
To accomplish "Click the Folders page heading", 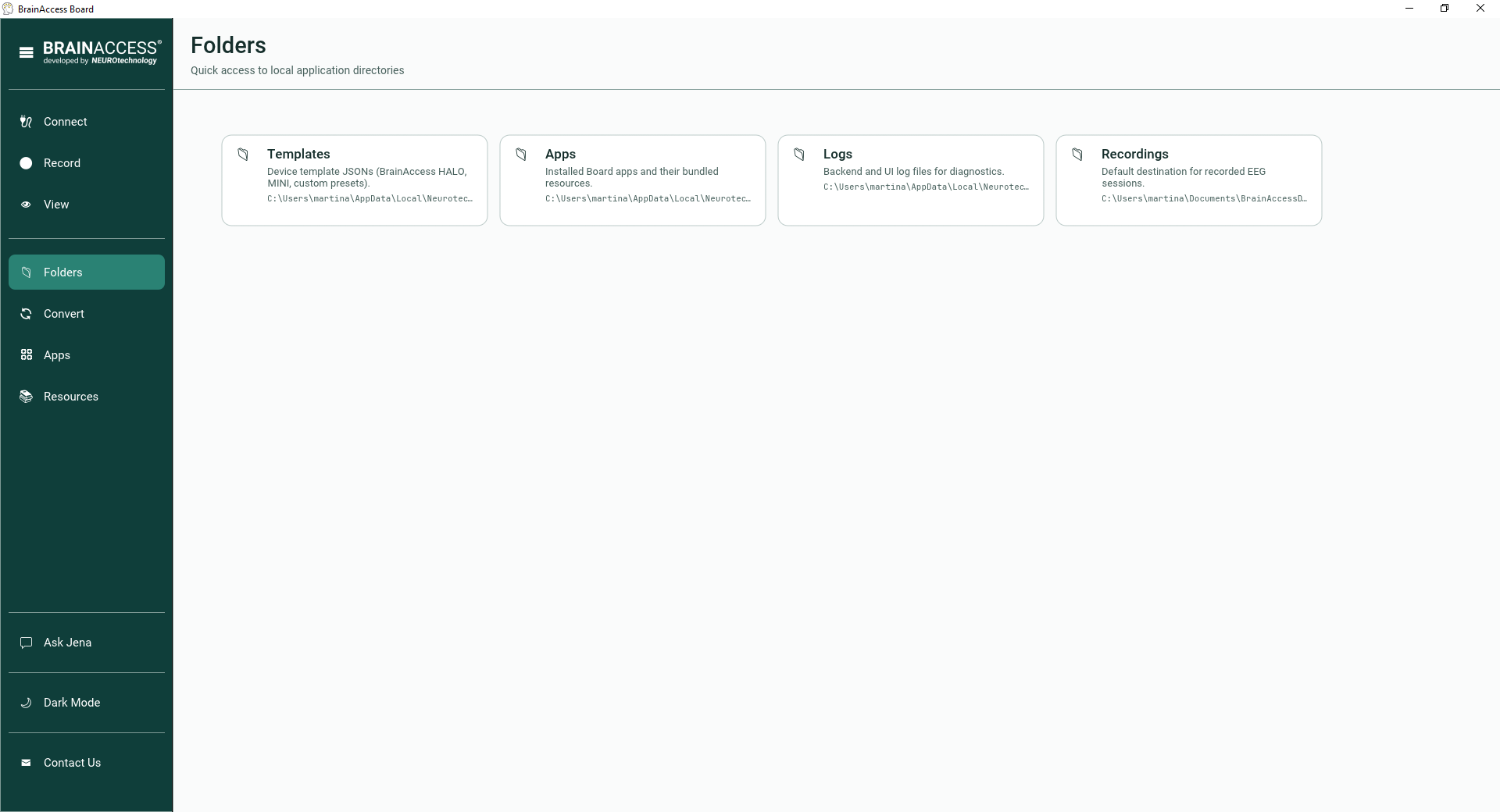I will pos(228,45).
